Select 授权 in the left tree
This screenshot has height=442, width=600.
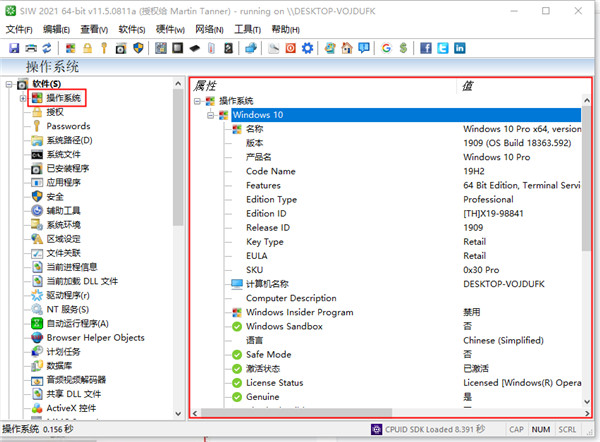click(x=55, y=112)
